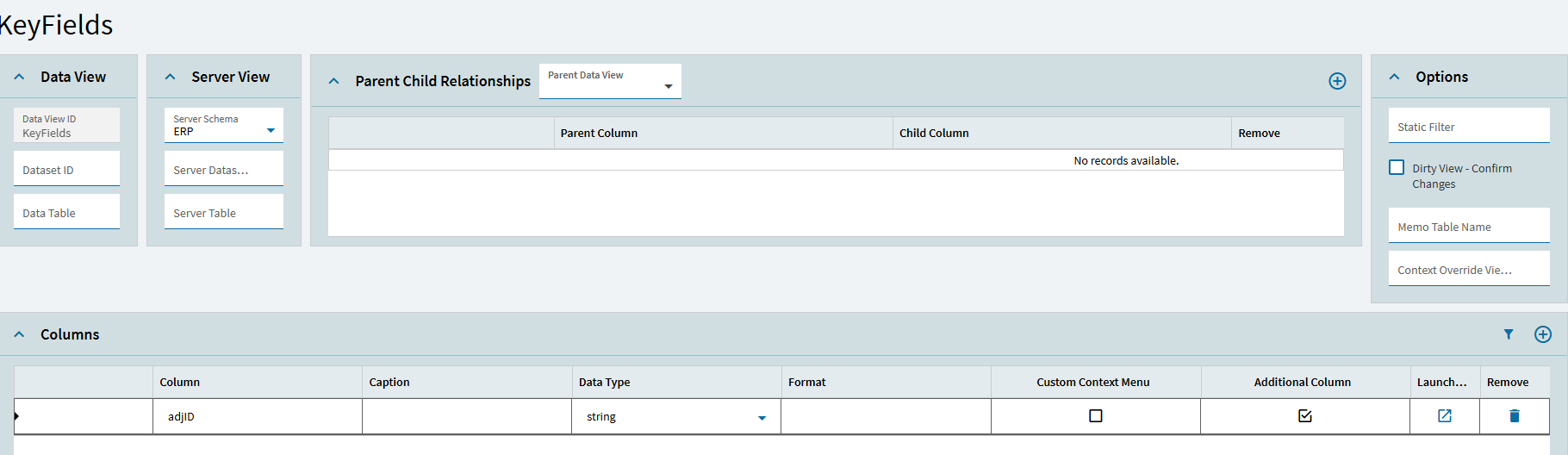1568x455 pixels.
Task: Add a new column with plus icon
Action: tap(1543, 334)
